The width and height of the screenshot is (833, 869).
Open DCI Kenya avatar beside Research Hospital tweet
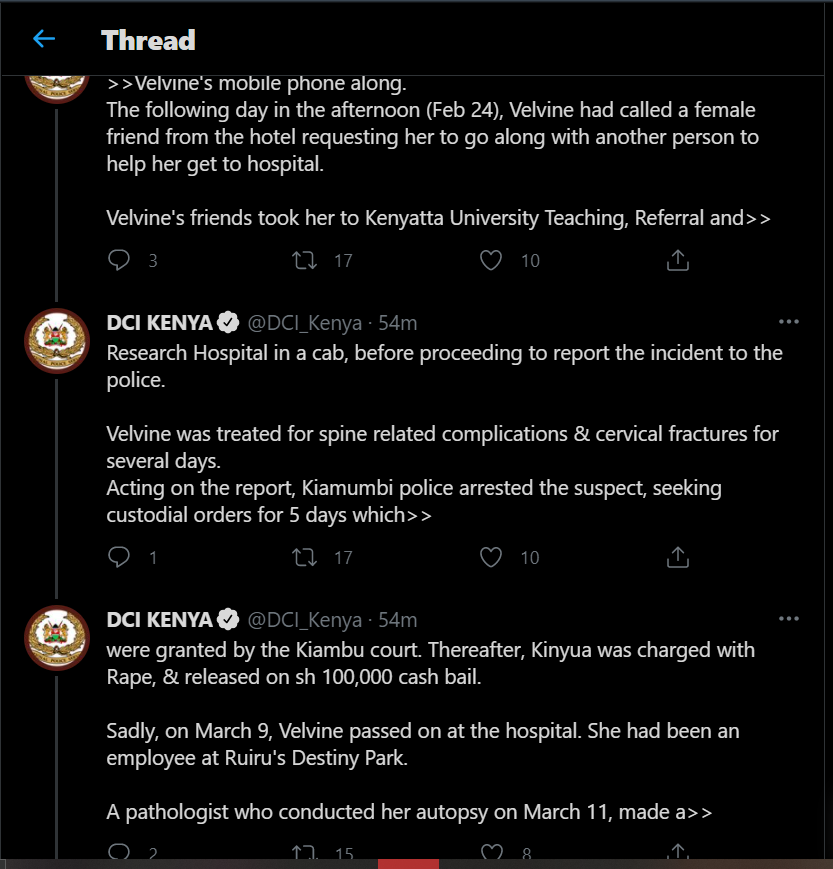tap(56, 343)
